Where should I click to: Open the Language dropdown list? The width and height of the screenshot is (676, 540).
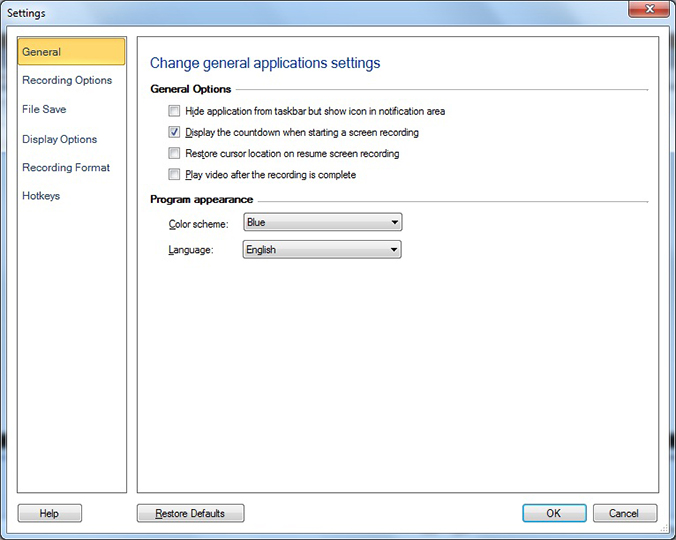[x=322, y=250]
